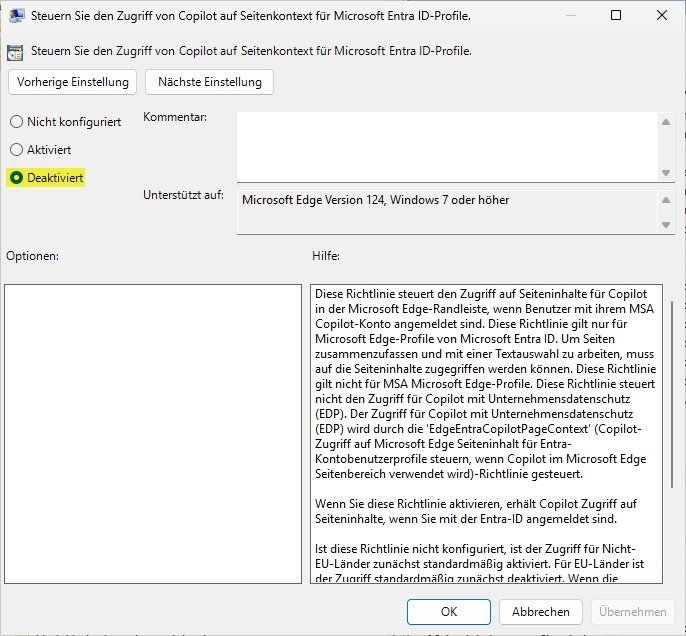Click the paragraph 'Wenn Sie diese Richtlinie aktivieren'

pyautogui.click(x=476, y=511)
